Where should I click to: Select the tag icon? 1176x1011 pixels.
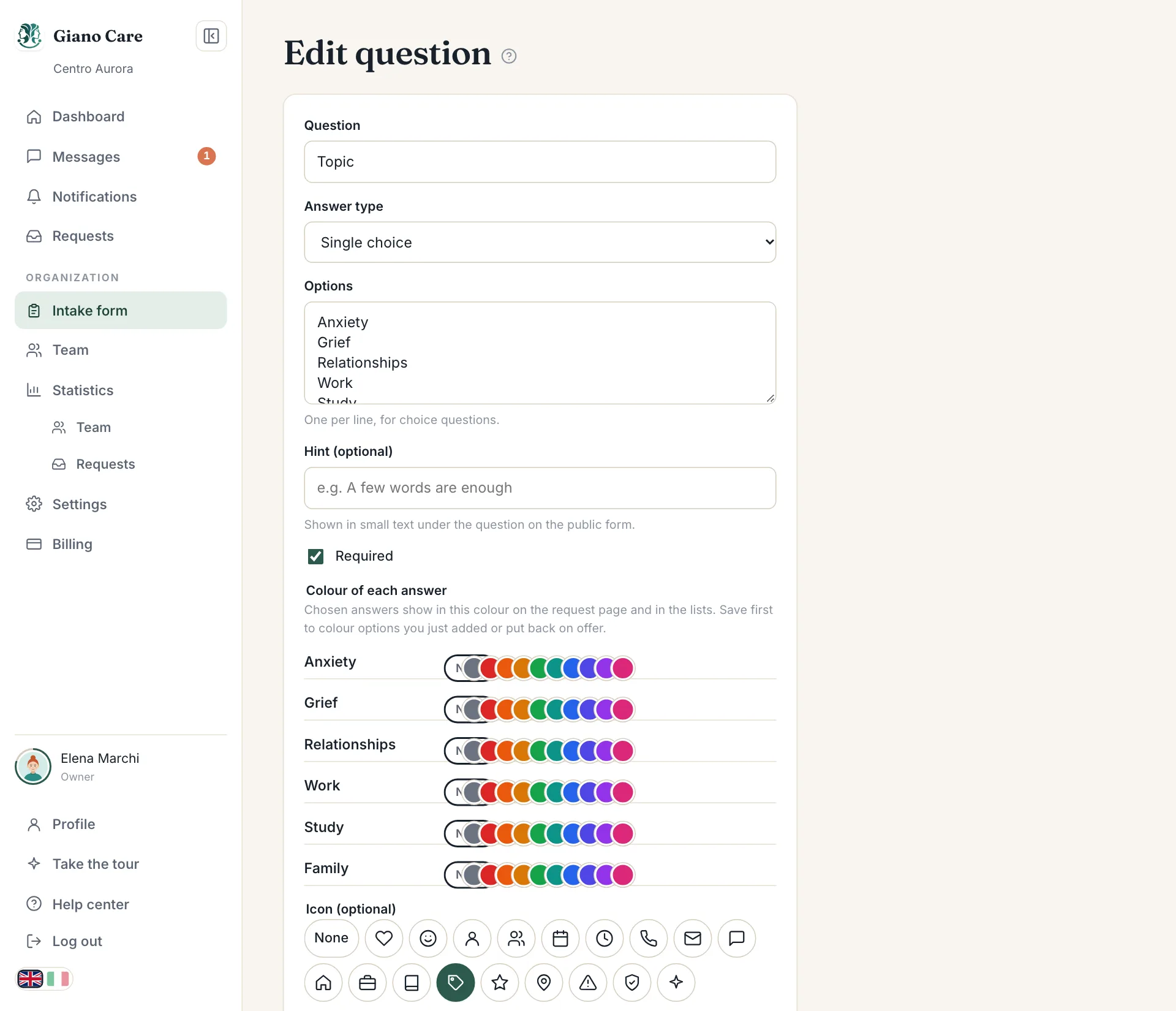(456, 983)
